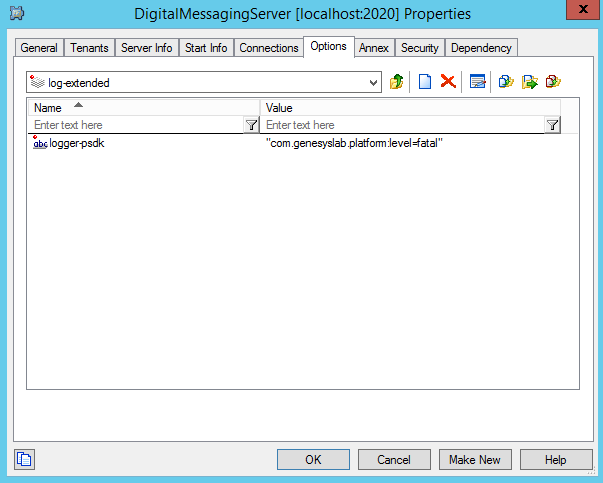
Task: Switch to the General tab
Action: point(39,48)
